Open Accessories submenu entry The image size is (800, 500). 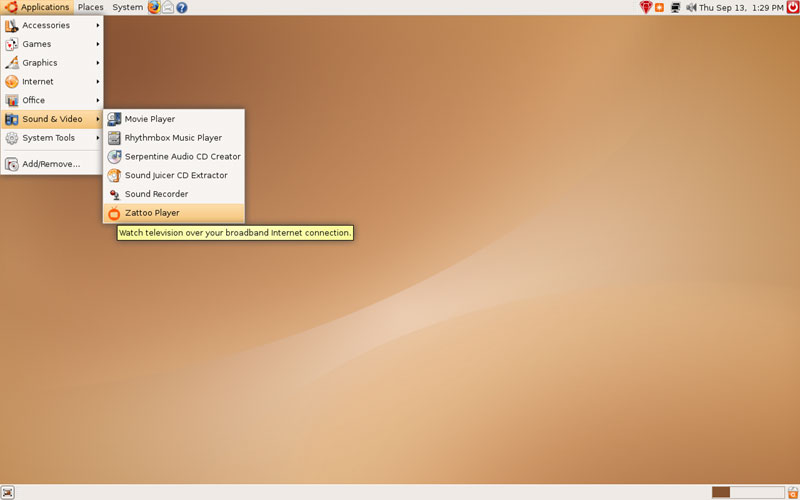(x=52, y=25)
